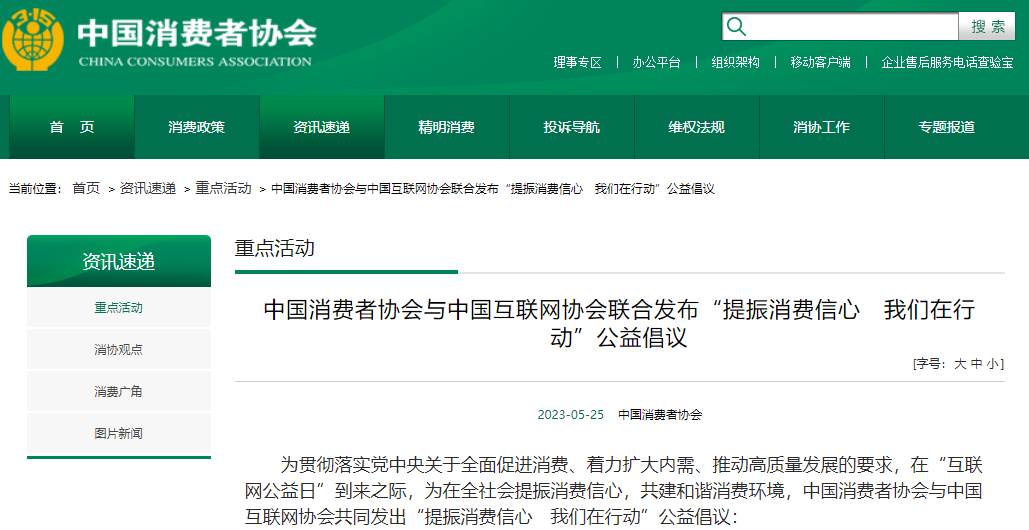Open 组织架构 link

pos(736,63)
